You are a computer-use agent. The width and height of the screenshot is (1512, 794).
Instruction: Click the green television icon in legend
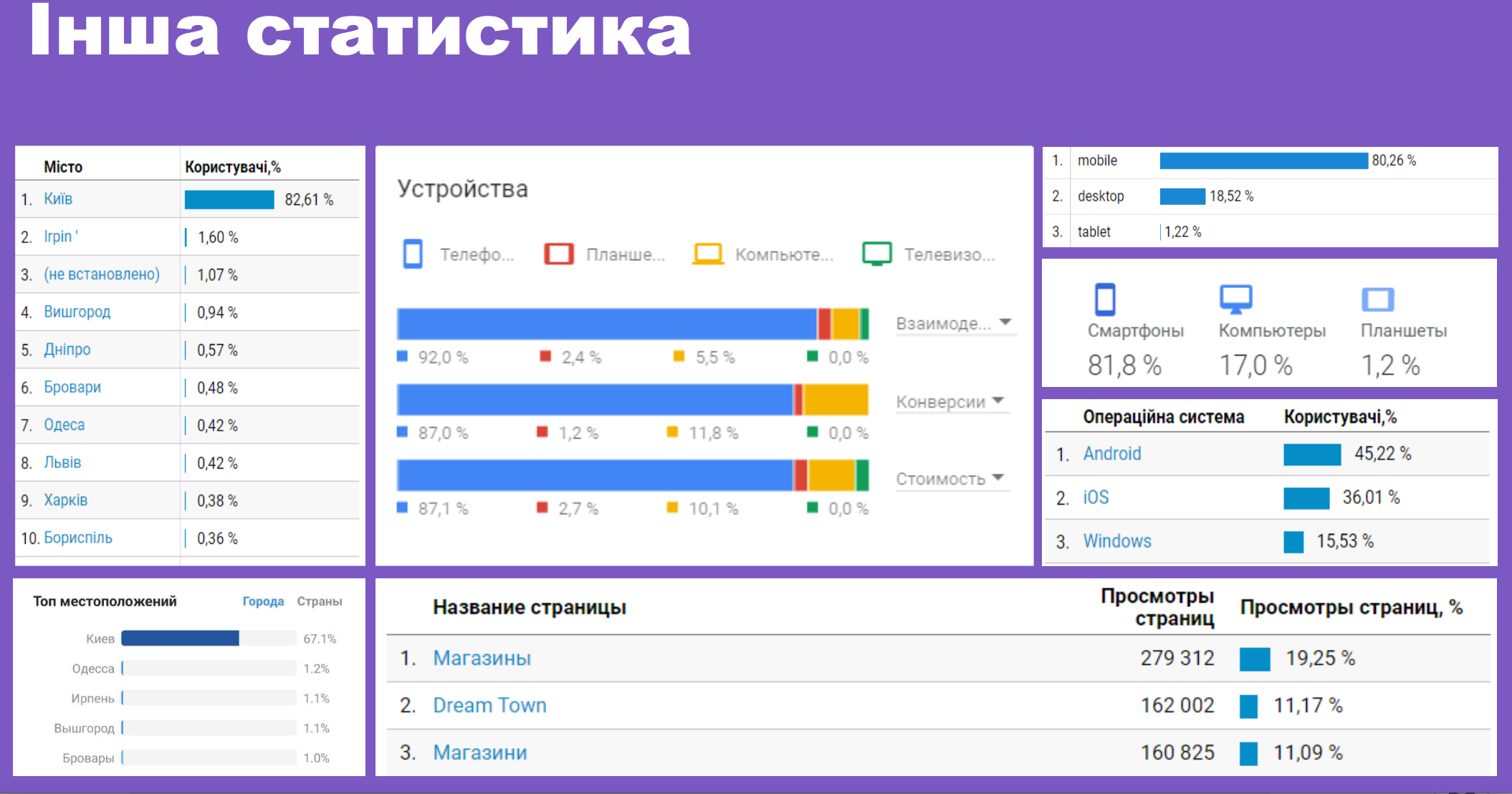coord(877,254)
